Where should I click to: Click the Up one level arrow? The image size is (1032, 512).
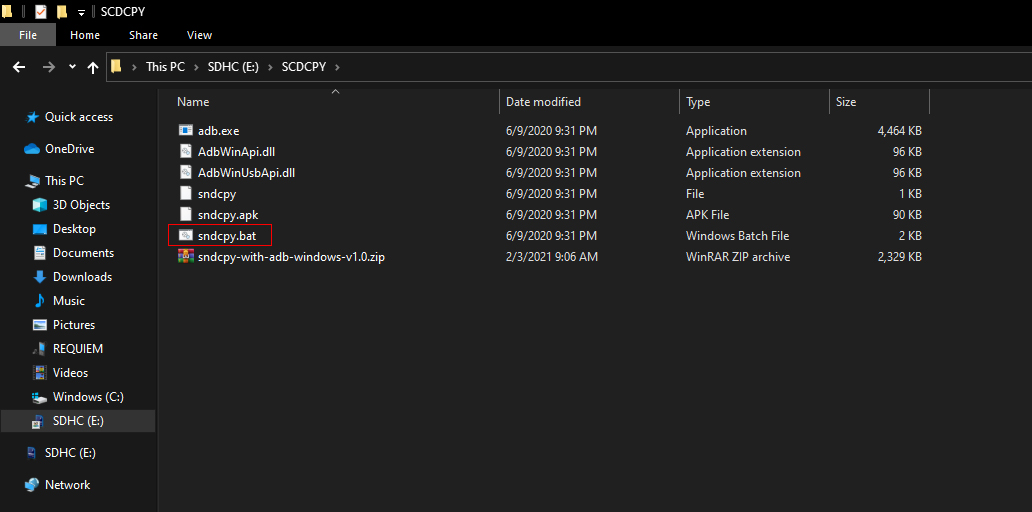pos(93,67)
